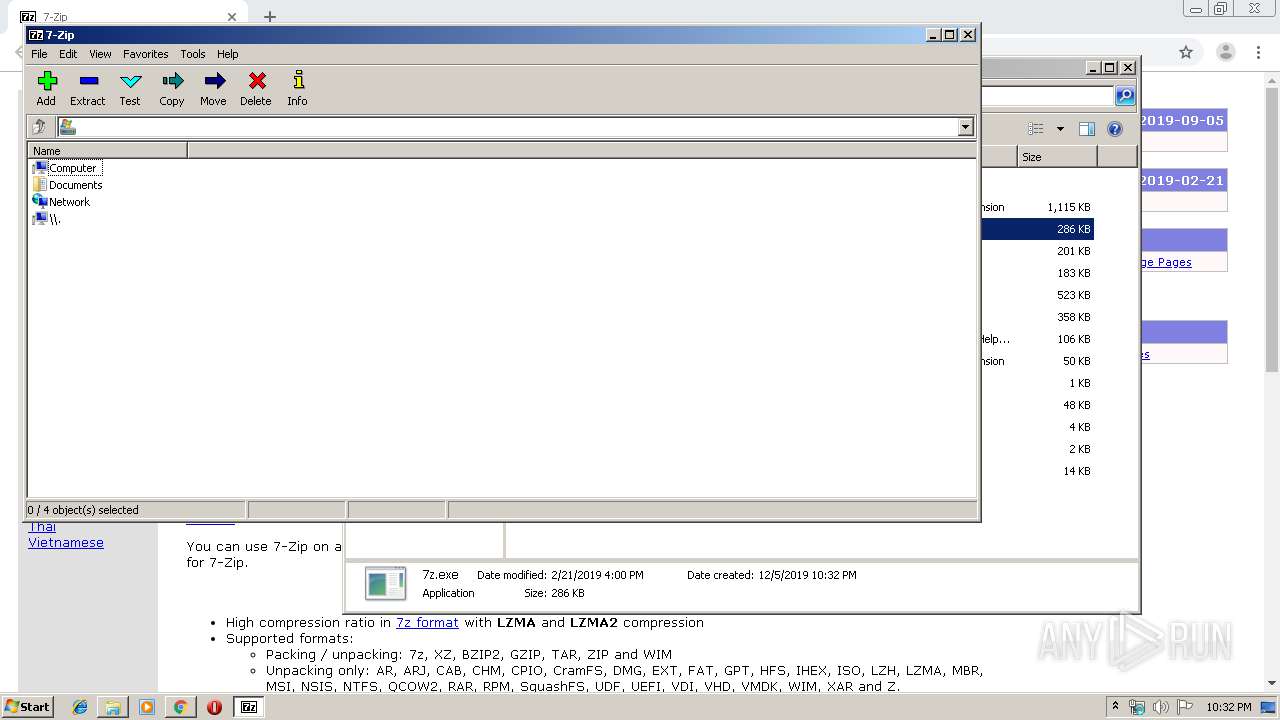Click the Vietnamese language link
This screenshot has height=720, width=1280.
tap(66, 543)
